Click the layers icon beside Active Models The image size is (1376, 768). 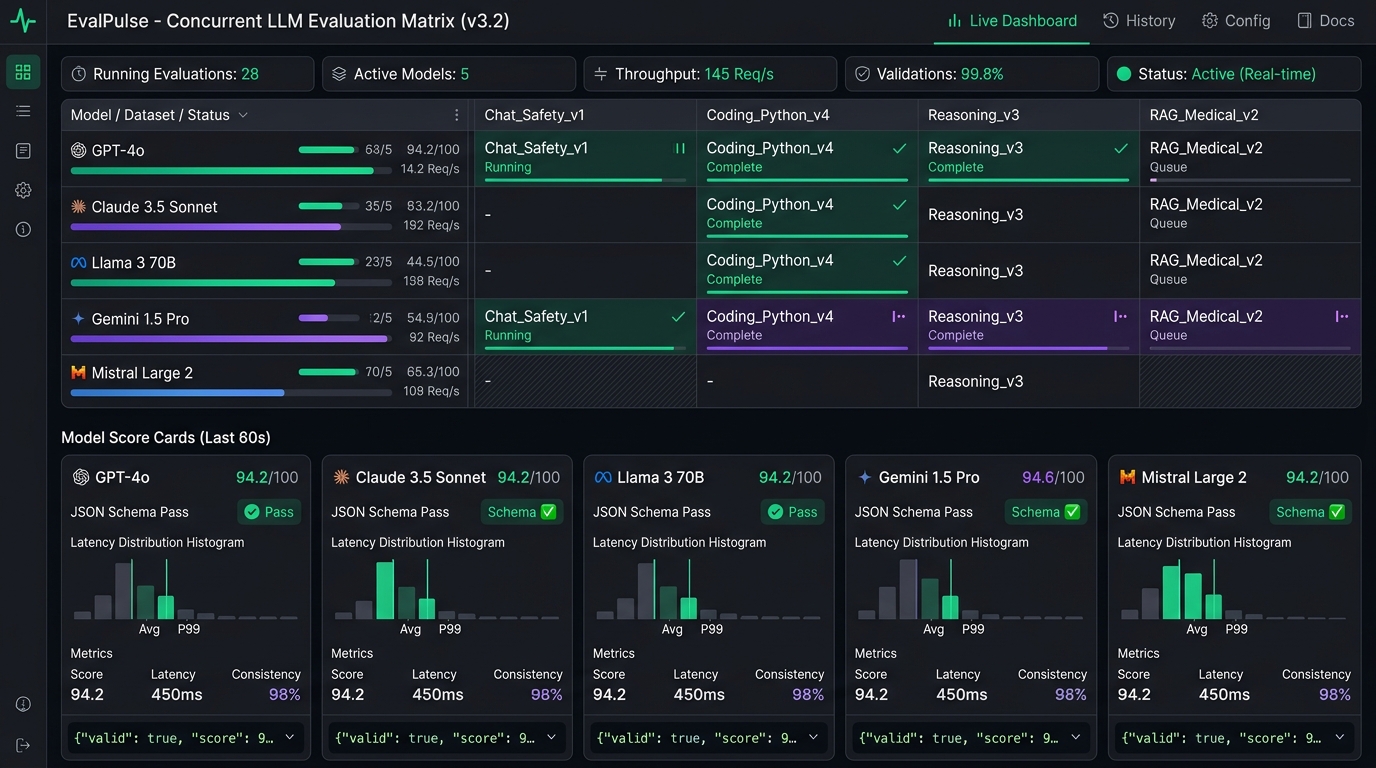click(x=339, y=74)
